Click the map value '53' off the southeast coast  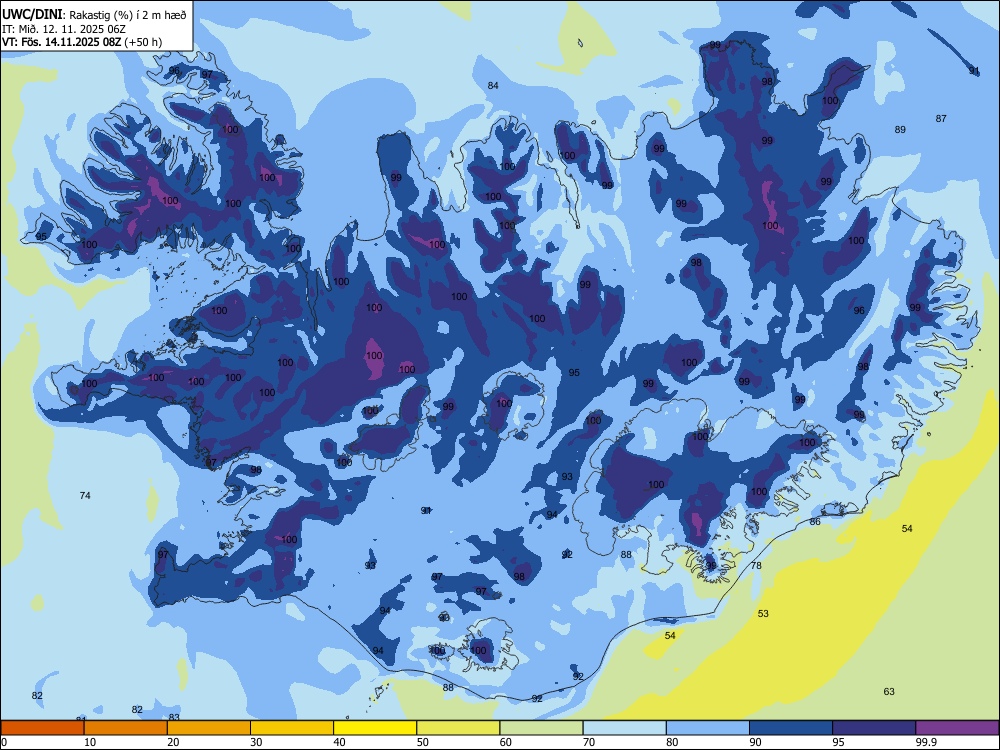click(x=763, y=614)
